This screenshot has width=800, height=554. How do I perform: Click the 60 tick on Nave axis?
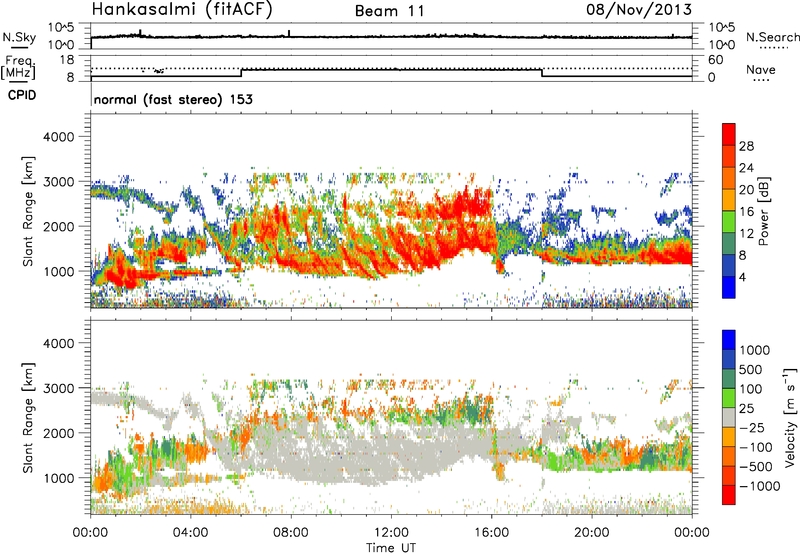click(715, 60)
